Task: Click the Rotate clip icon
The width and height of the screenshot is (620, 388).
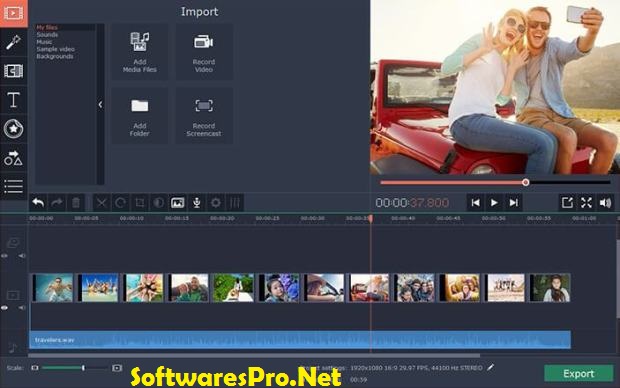Action: [121, 203]
